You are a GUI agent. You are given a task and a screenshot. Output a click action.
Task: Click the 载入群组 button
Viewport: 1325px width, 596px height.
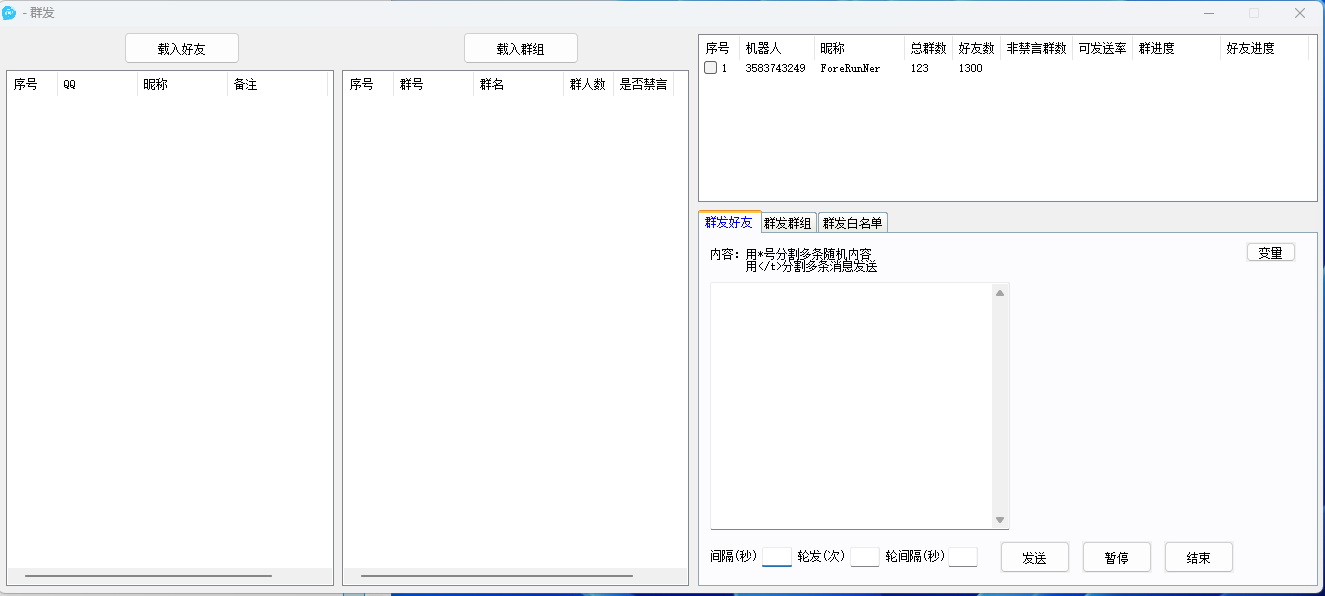click(x=520, y=48)
